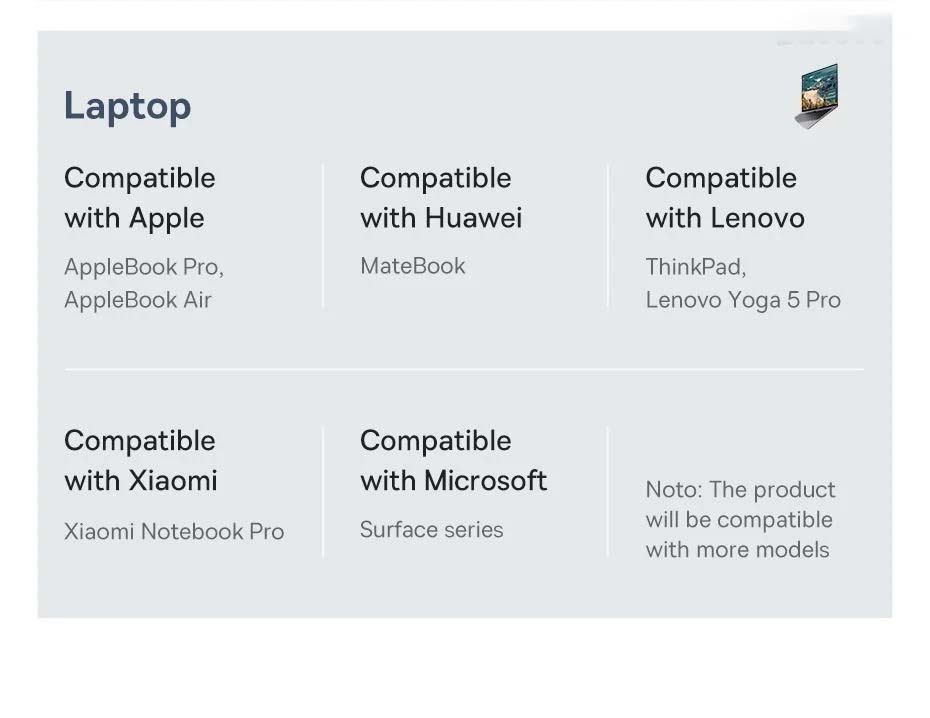Screen dimensions: 930x718
Task: Click the horizontal divider between the rows
Action: (x=464, y=369)
